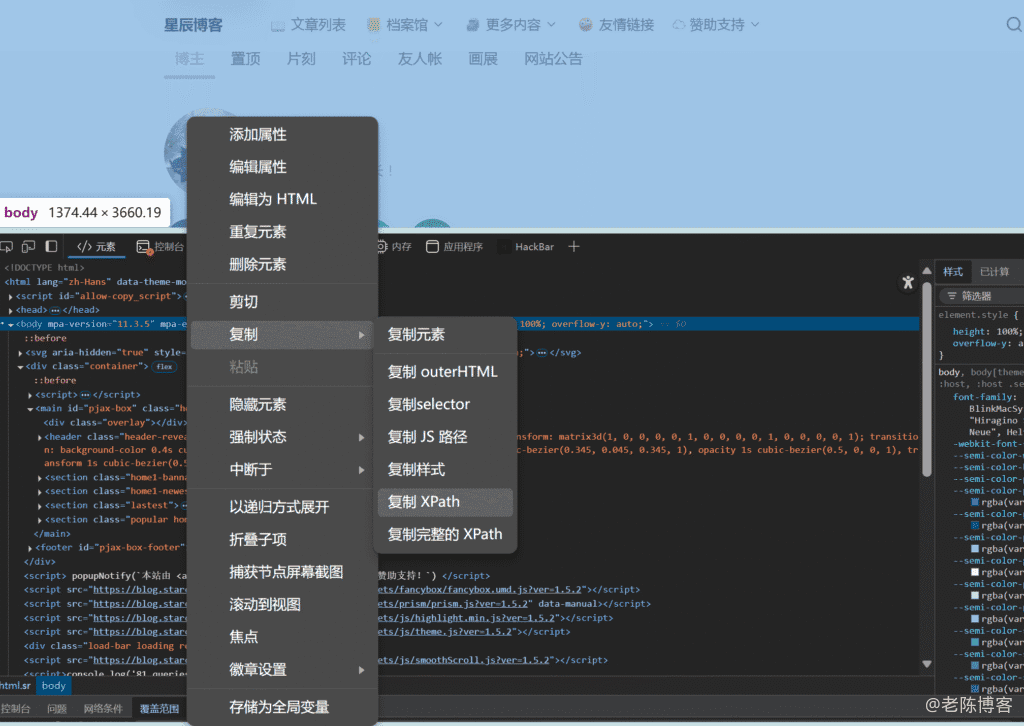Click the 文章列表 icon in site nav
1024x726 pixels.
coord(278,25)
